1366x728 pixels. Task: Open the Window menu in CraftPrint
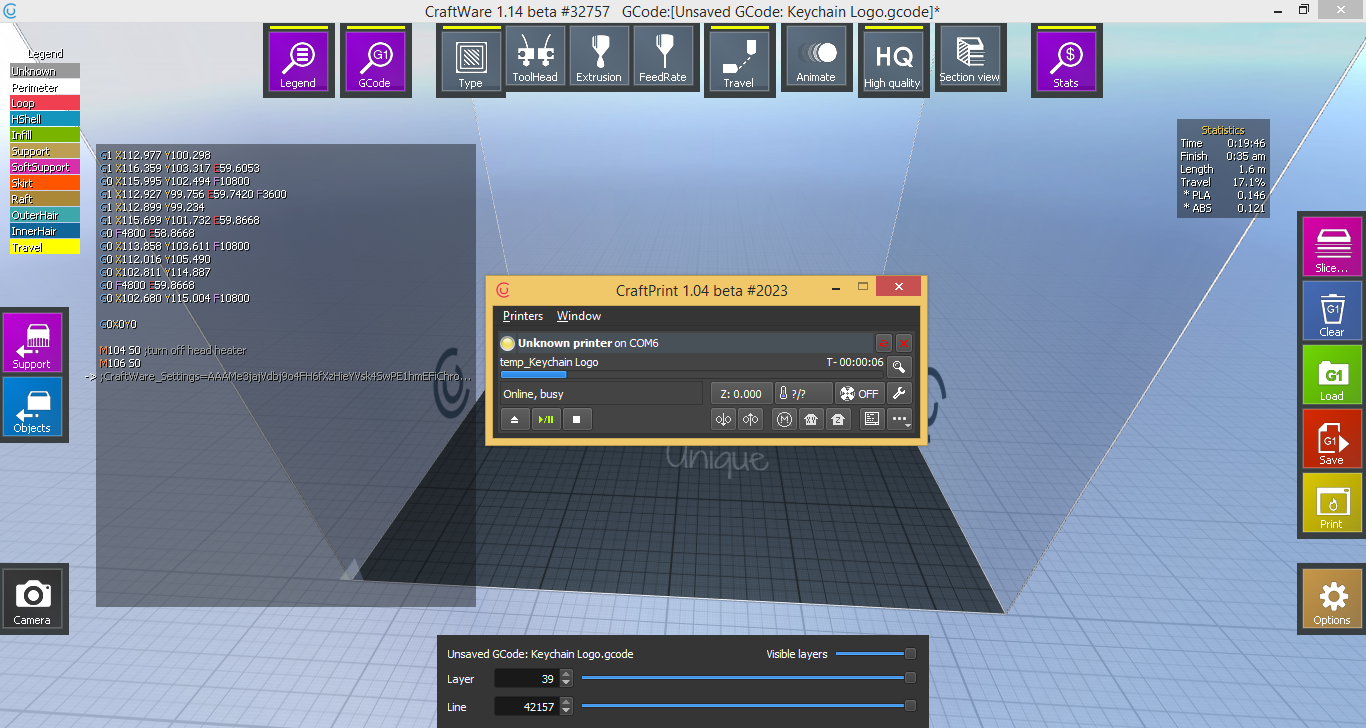(579, 316)
